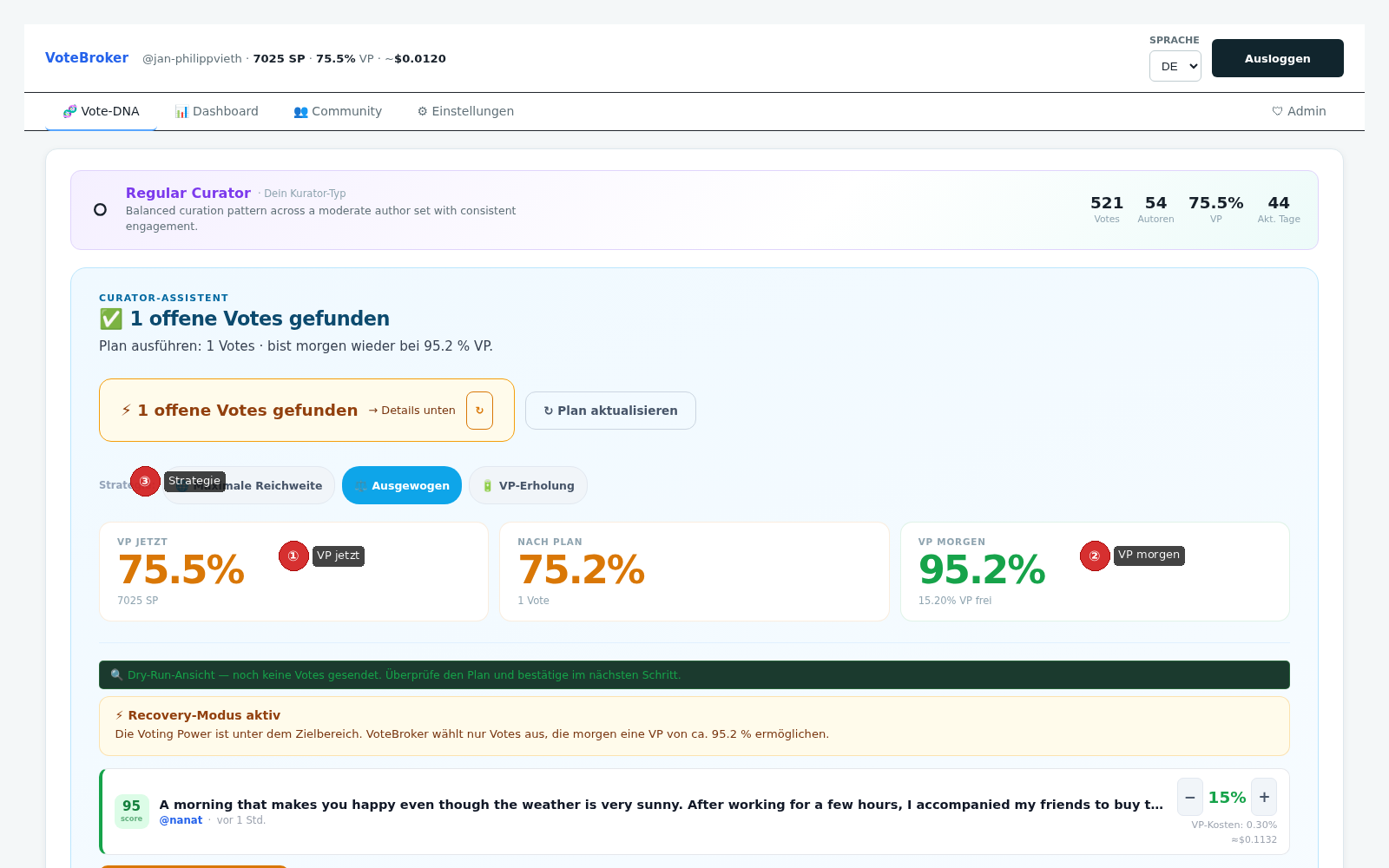This screenshot has height=868, width=1389.
Task: Click the '~$0.0120' value in the header
Action: point(416,59)
